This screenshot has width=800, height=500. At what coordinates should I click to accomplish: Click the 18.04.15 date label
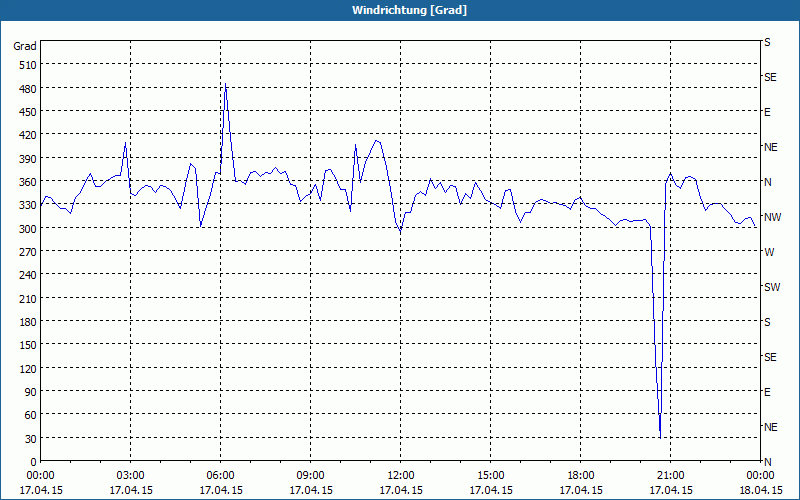point(761,491)
